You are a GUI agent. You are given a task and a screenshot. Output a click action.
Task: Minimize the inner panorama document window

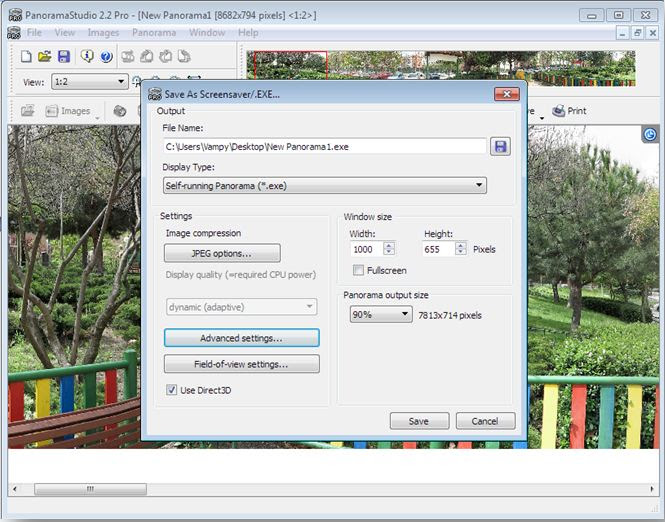[x=622, y=33]
